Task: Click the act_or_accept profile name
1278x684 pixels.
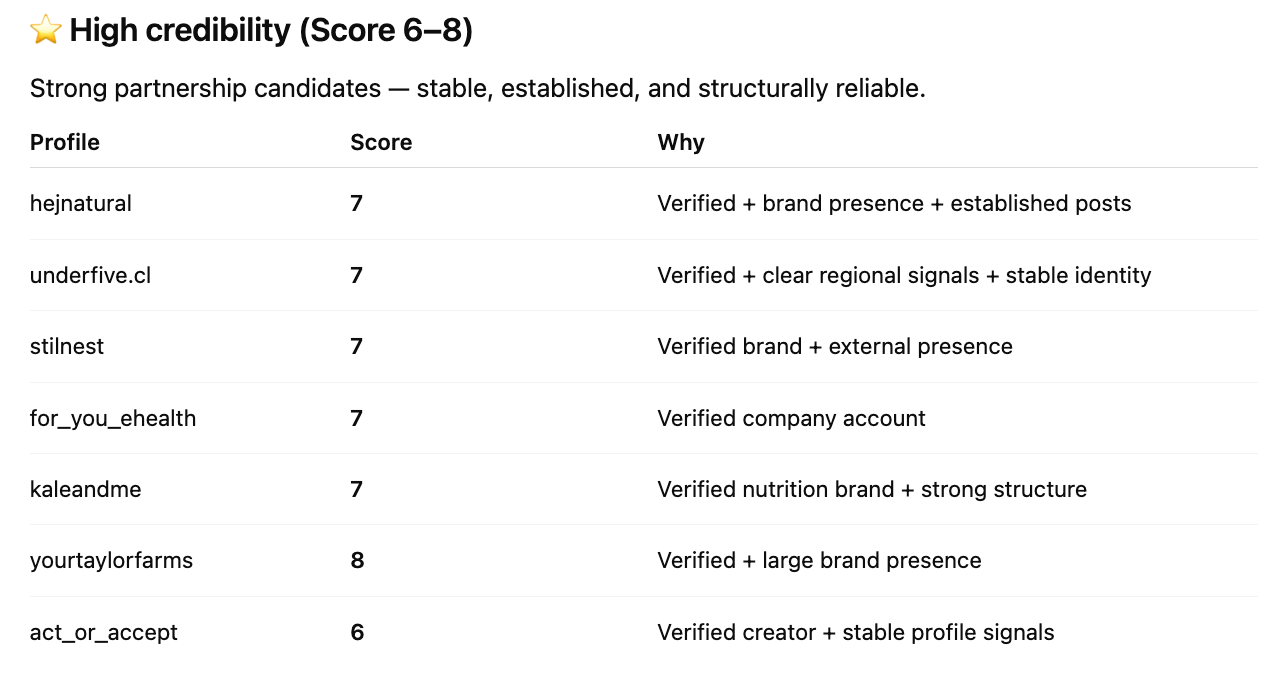Action: [x=104, y=632]
